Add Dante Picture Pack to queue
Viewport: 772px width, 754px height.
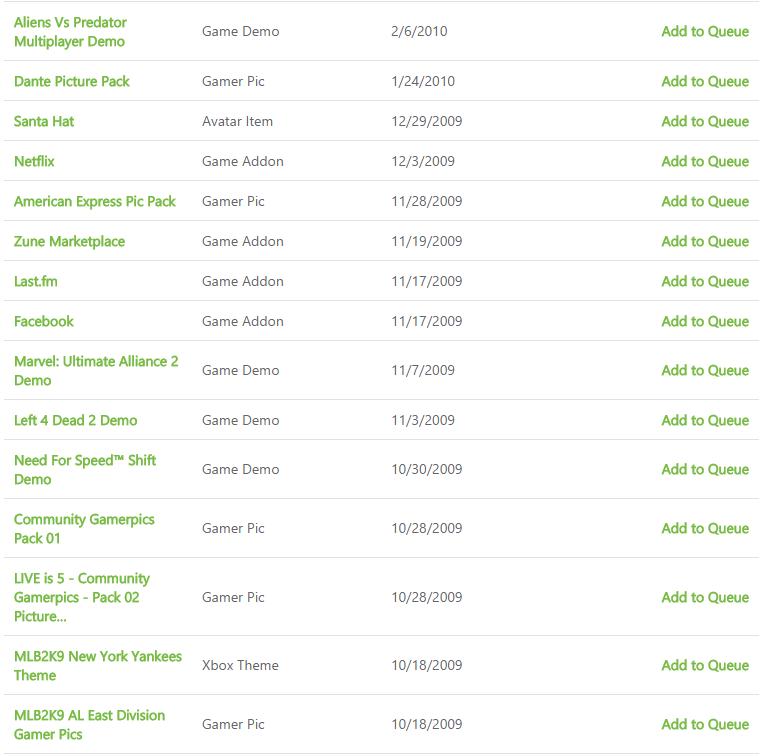coord(705,81)
